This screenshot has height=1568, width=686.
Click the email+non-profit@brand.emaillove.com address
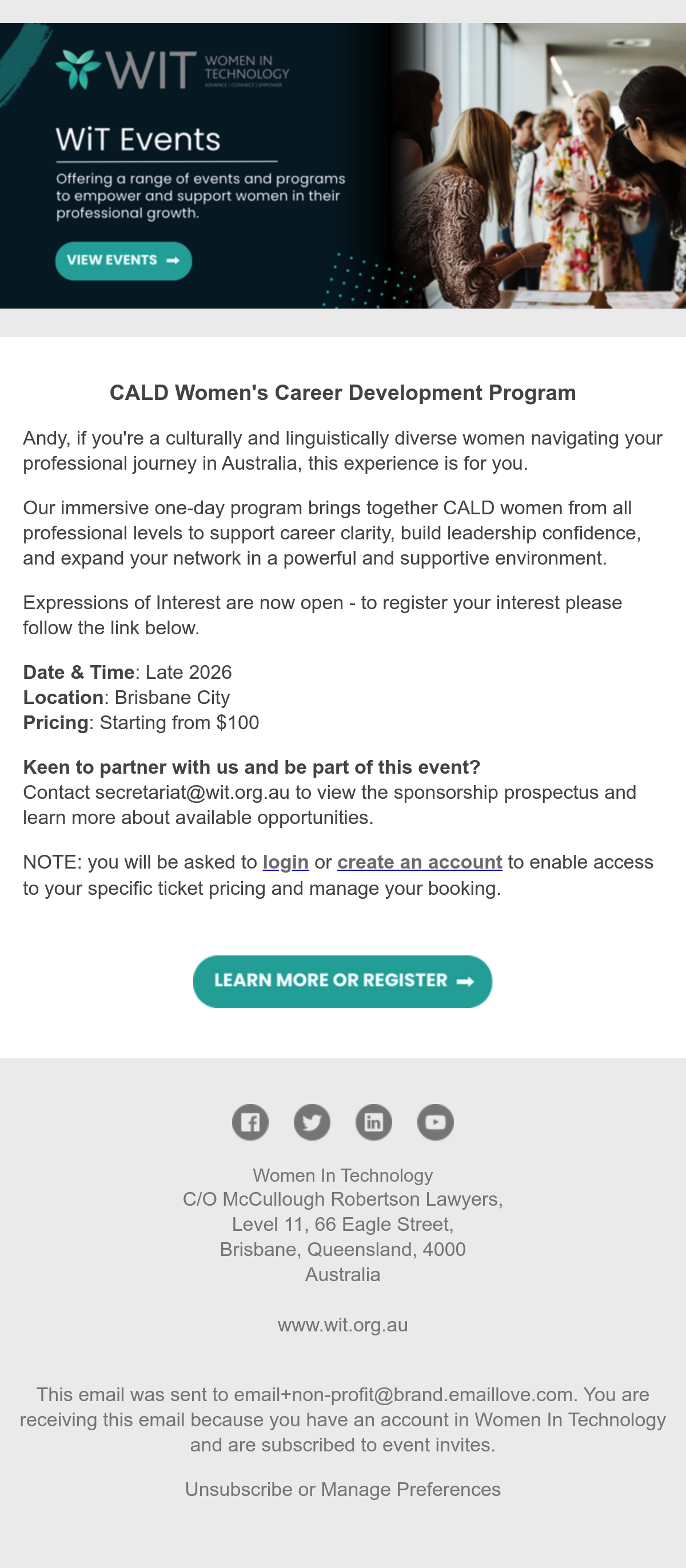[x=403, y=1394]
